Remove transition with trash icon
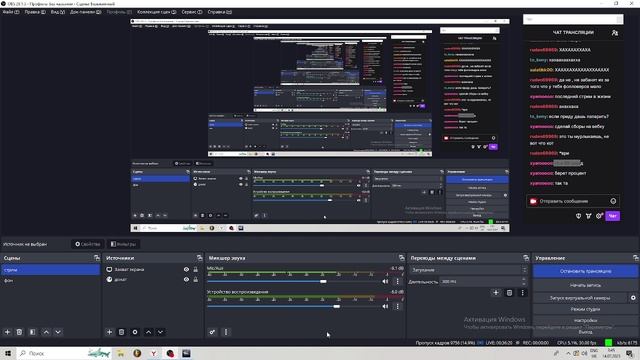This screenshot has width=640, height=360. [509, 293]
